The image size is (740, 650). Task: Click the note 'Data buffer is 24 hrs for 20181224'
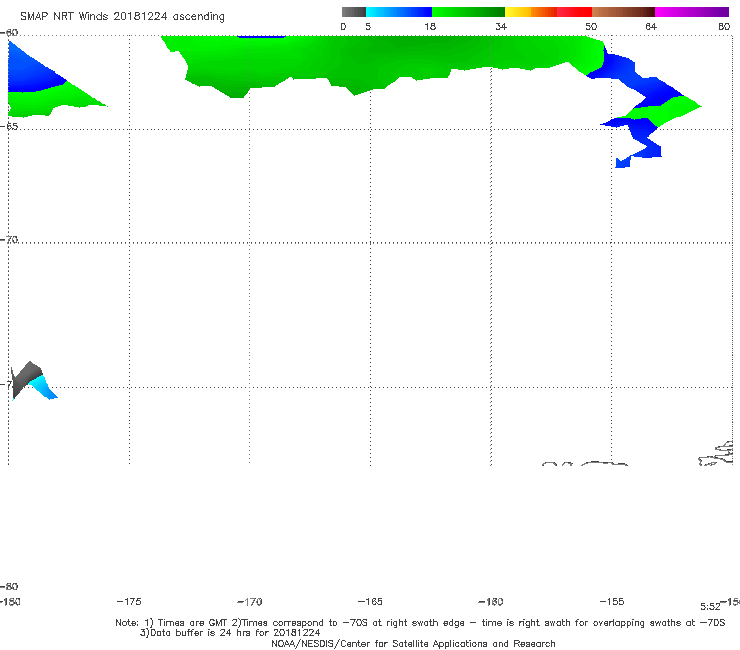(x=230, y=633)
